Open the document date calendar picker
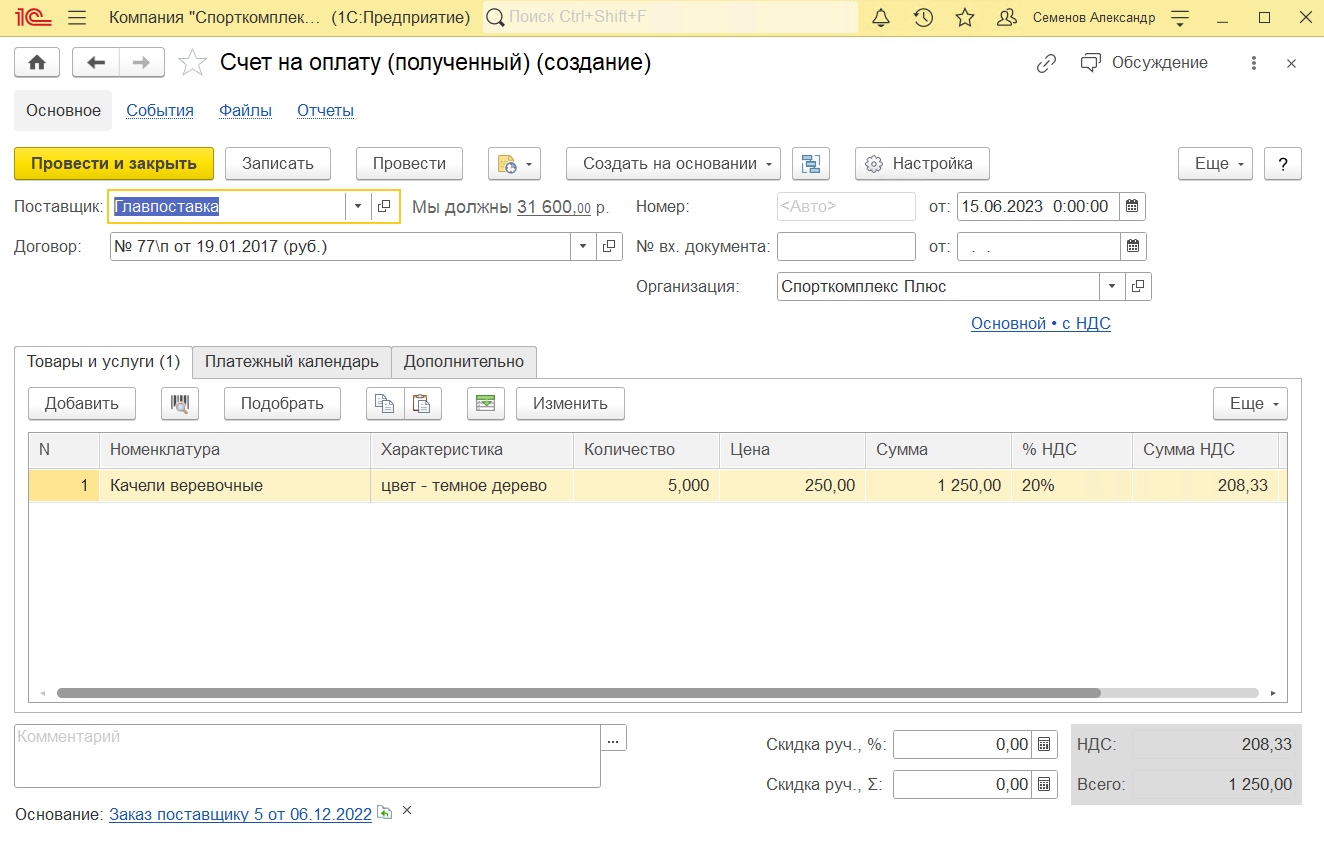 [1132, 207]
